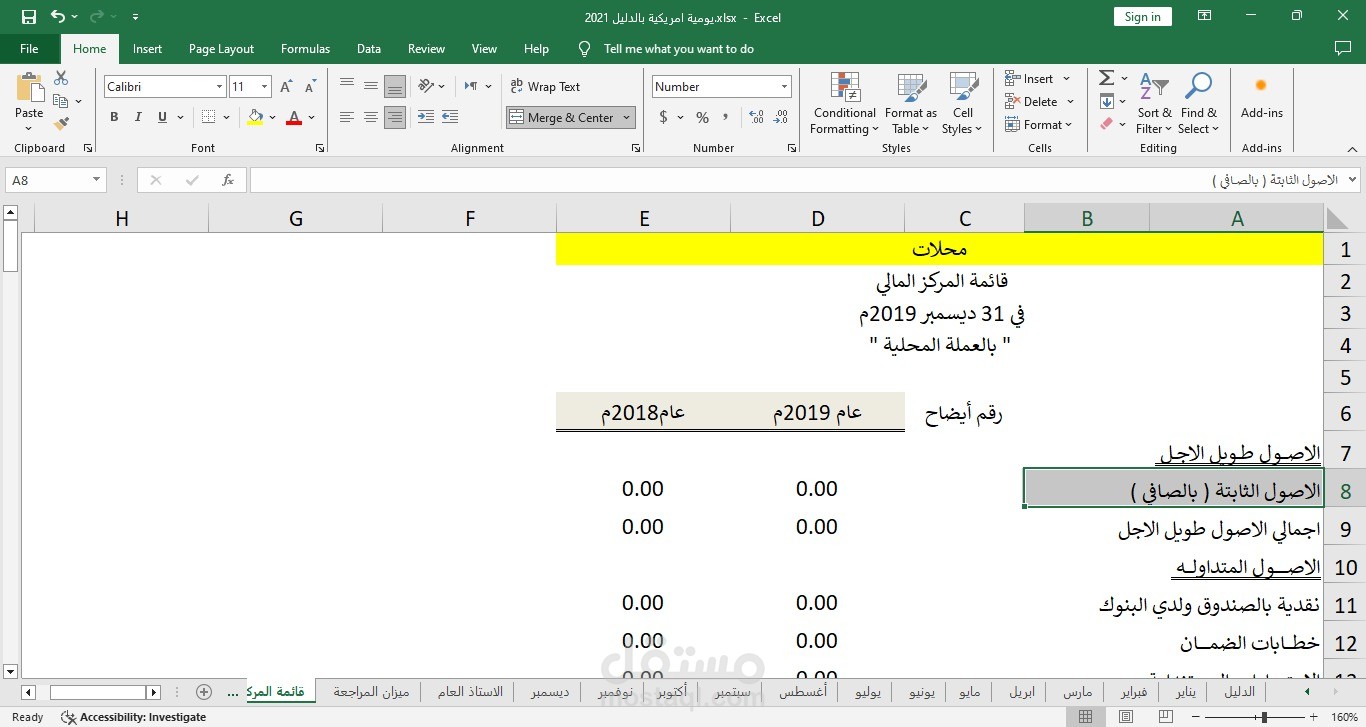Screen dimensions: 1366x727
Task: Toggle Bold formatting
Action: click(x=114, y=117)
